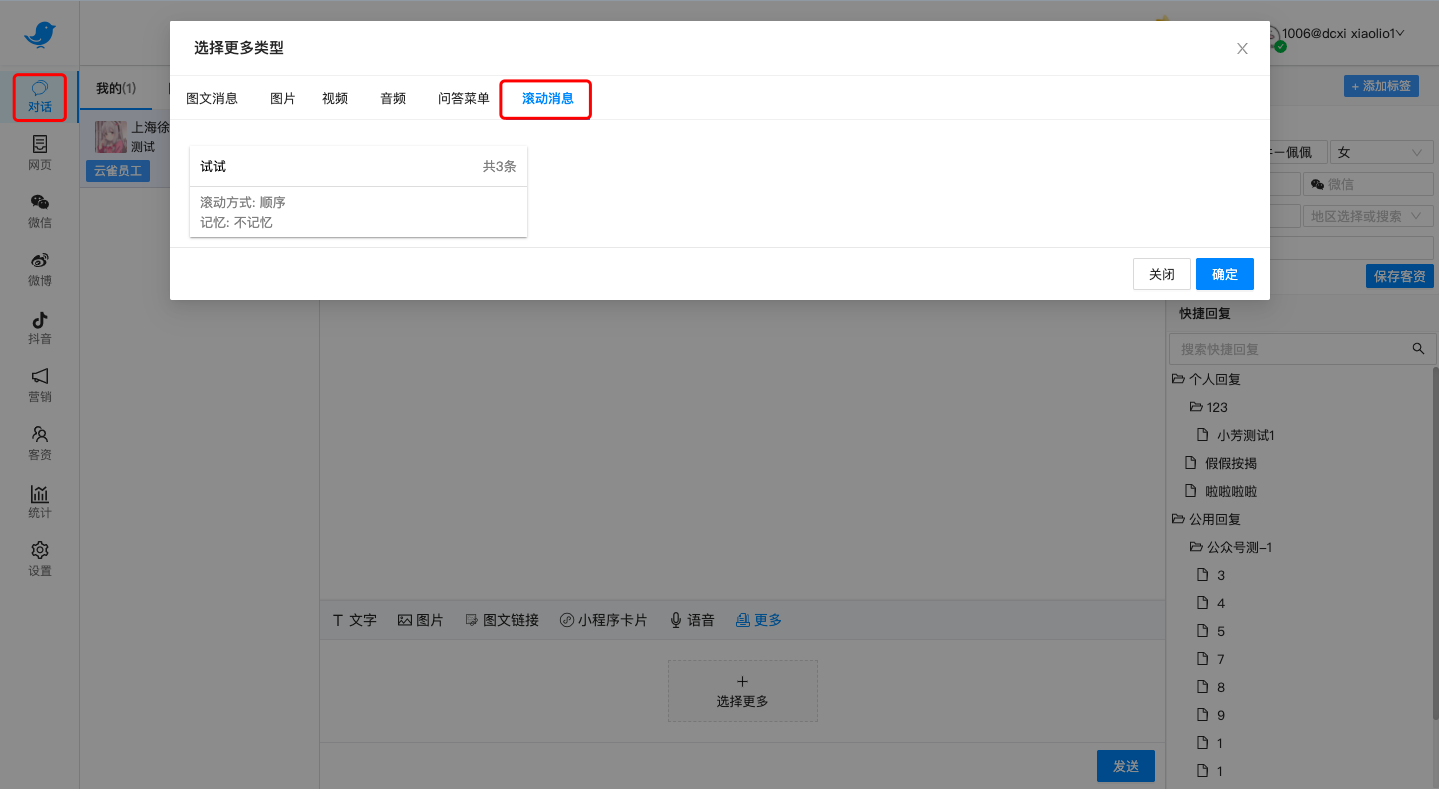Open the 设置 settings section
This screenshot has height=789, width=1439.
[x=39, y=558]
